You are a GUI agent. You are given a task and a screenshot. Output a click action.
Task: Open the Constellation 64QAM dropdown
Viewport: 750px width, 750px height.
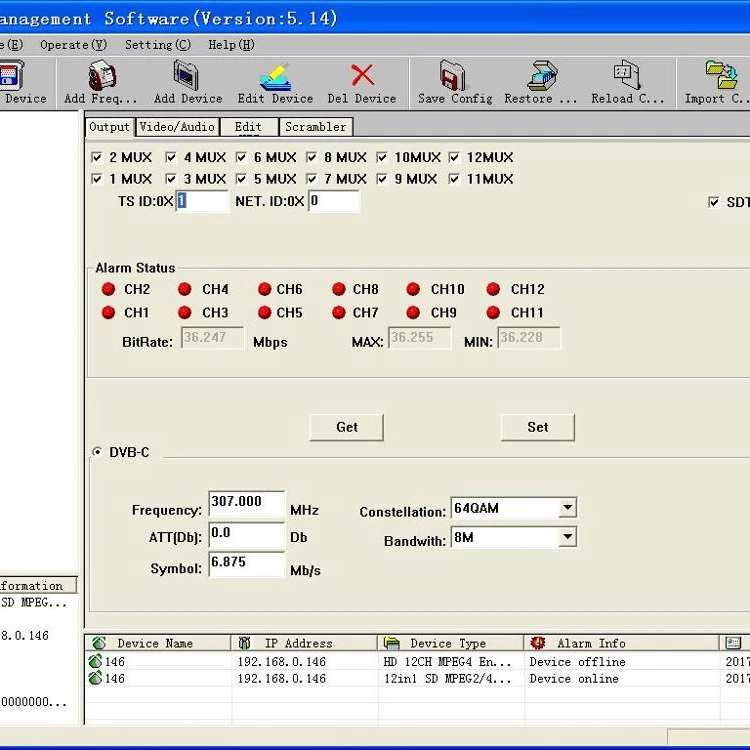567,508
